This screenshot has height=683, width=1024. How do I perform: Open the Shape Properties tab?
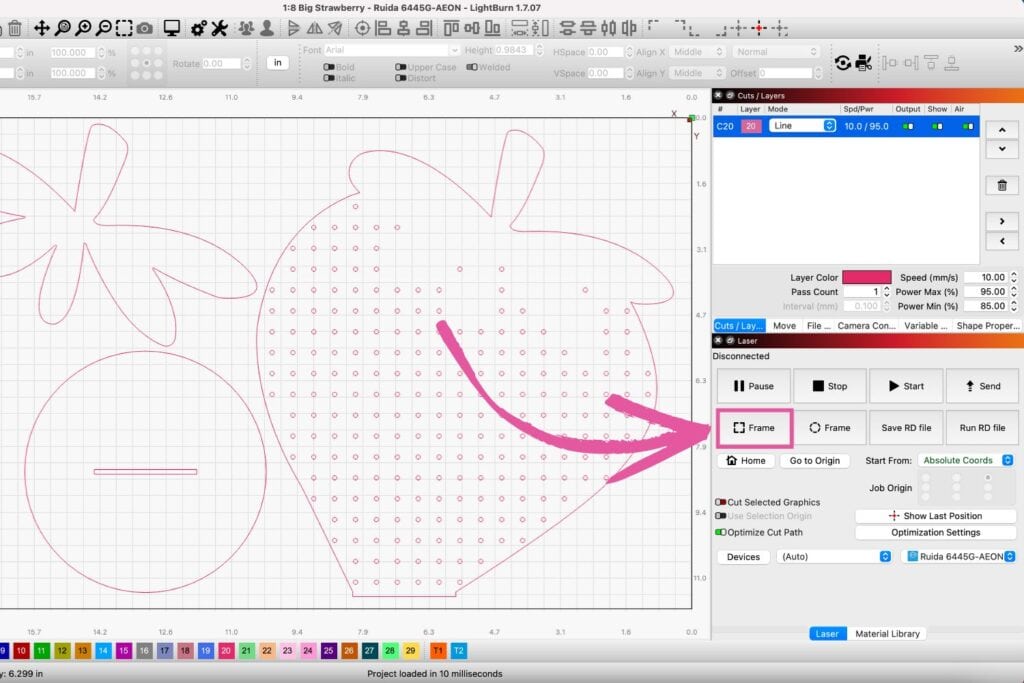coord(987,325)
